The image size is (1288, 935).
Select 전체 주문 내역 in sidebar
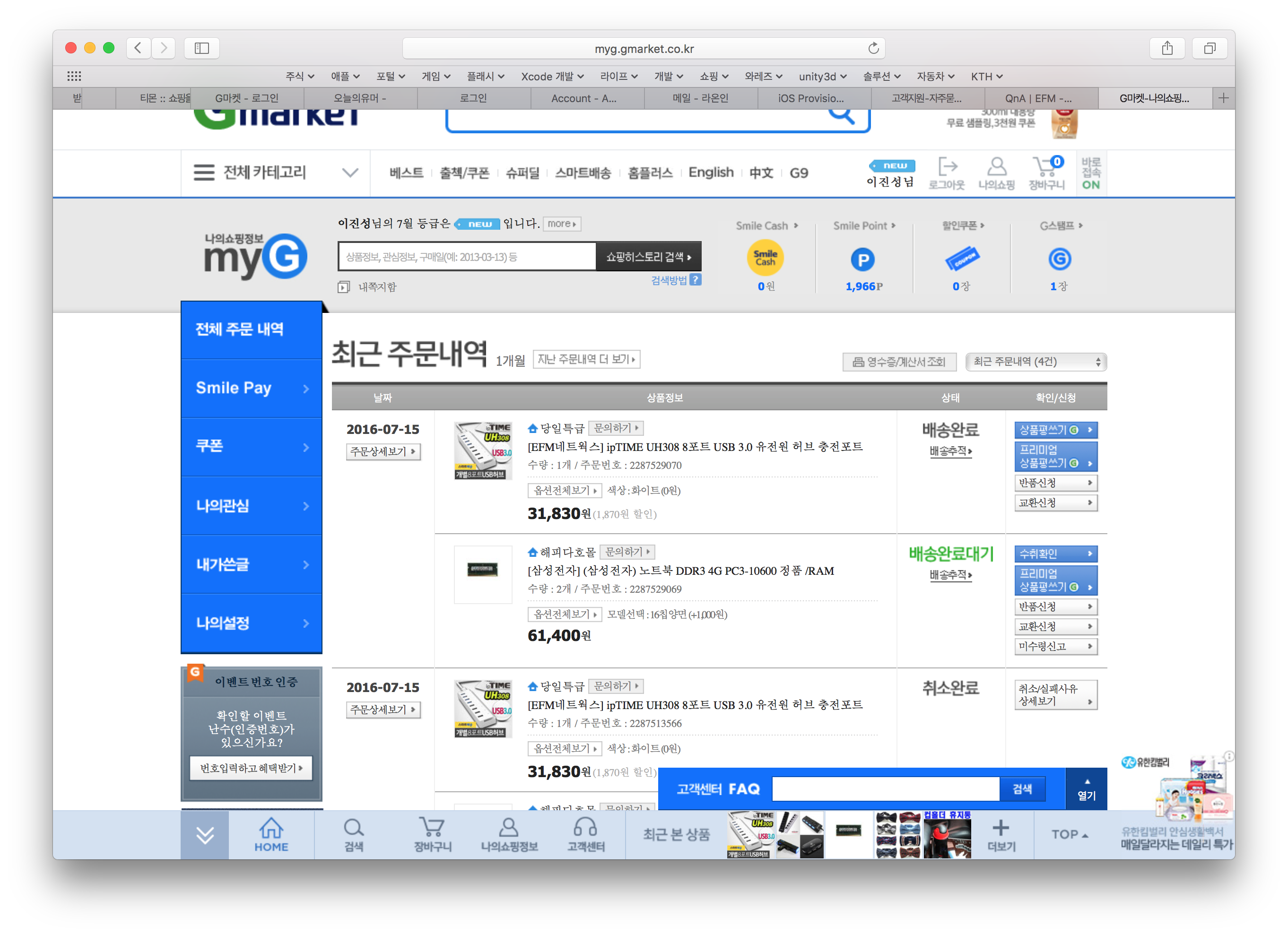click(252, 329)
